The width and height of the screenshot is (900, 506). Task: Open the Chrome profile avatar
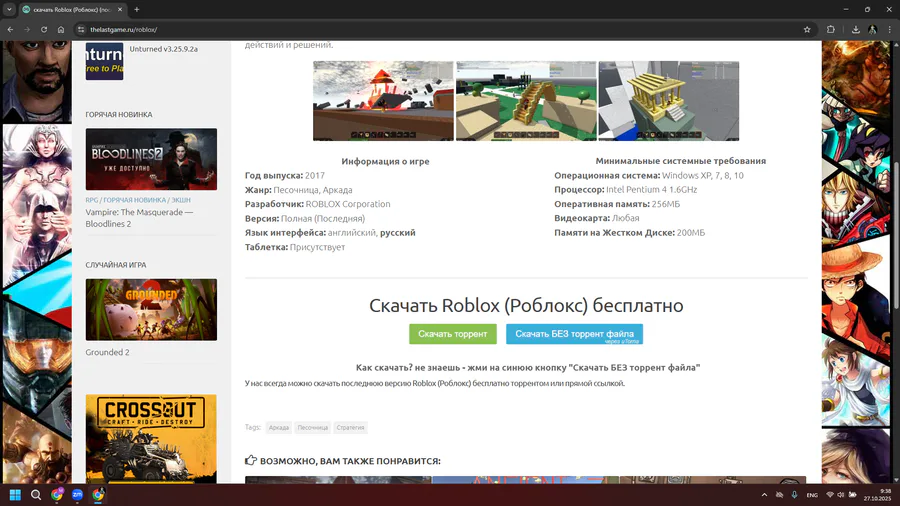872,29
